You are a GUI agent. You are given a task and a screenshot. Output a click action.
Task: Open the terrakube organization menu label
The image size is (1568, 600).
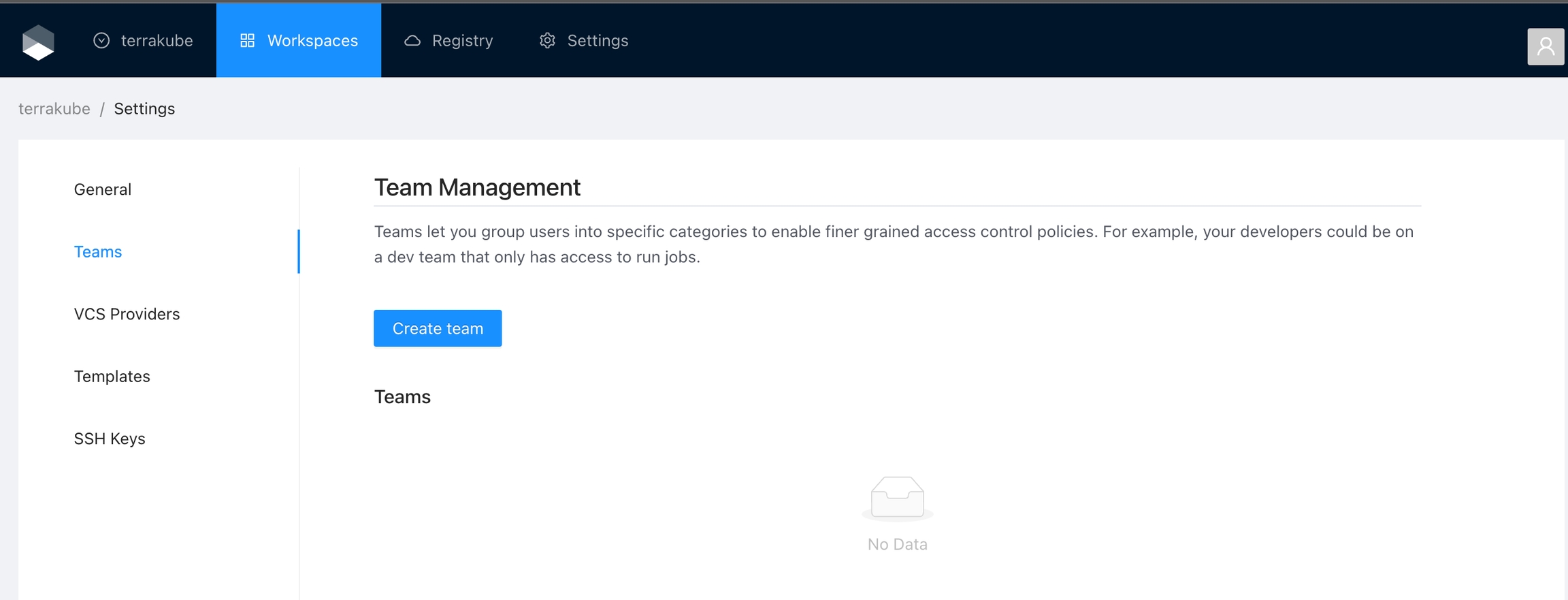[157, 41]
